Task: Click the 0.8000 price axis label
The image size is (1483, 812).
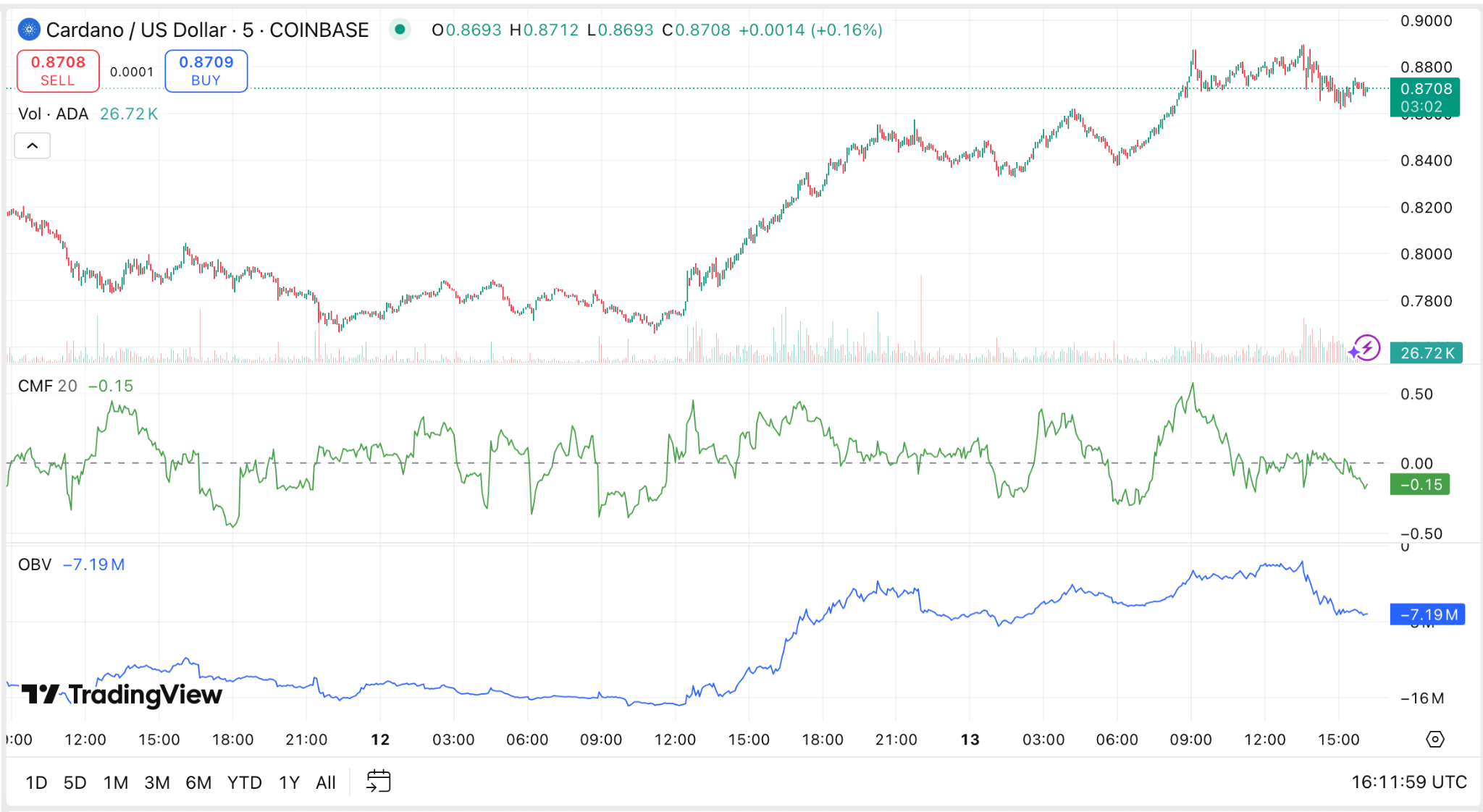Action: 1426,253
